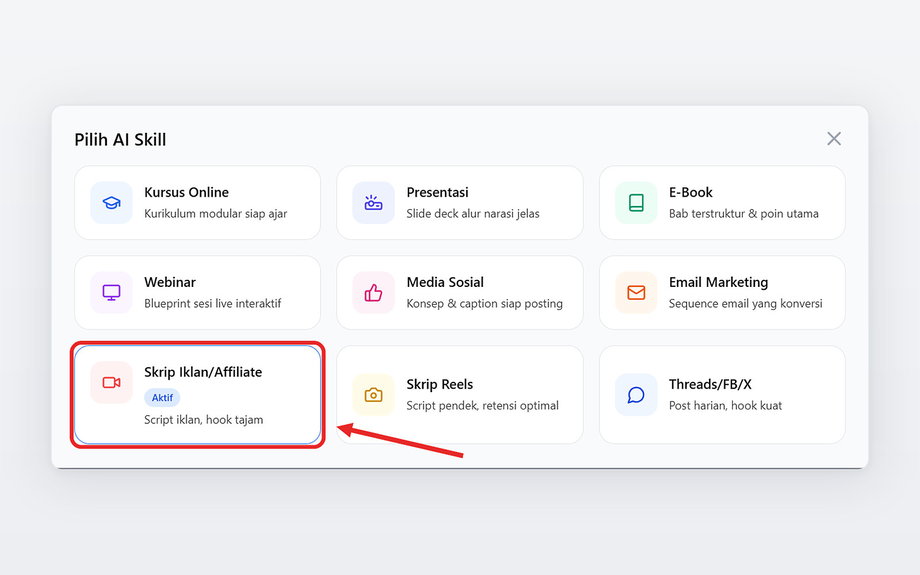Click the Aktif badge on Skrip Iklan/Affiliate
Image resolution: width=920 pixels, height=575 pixels.
pos(162,398)
